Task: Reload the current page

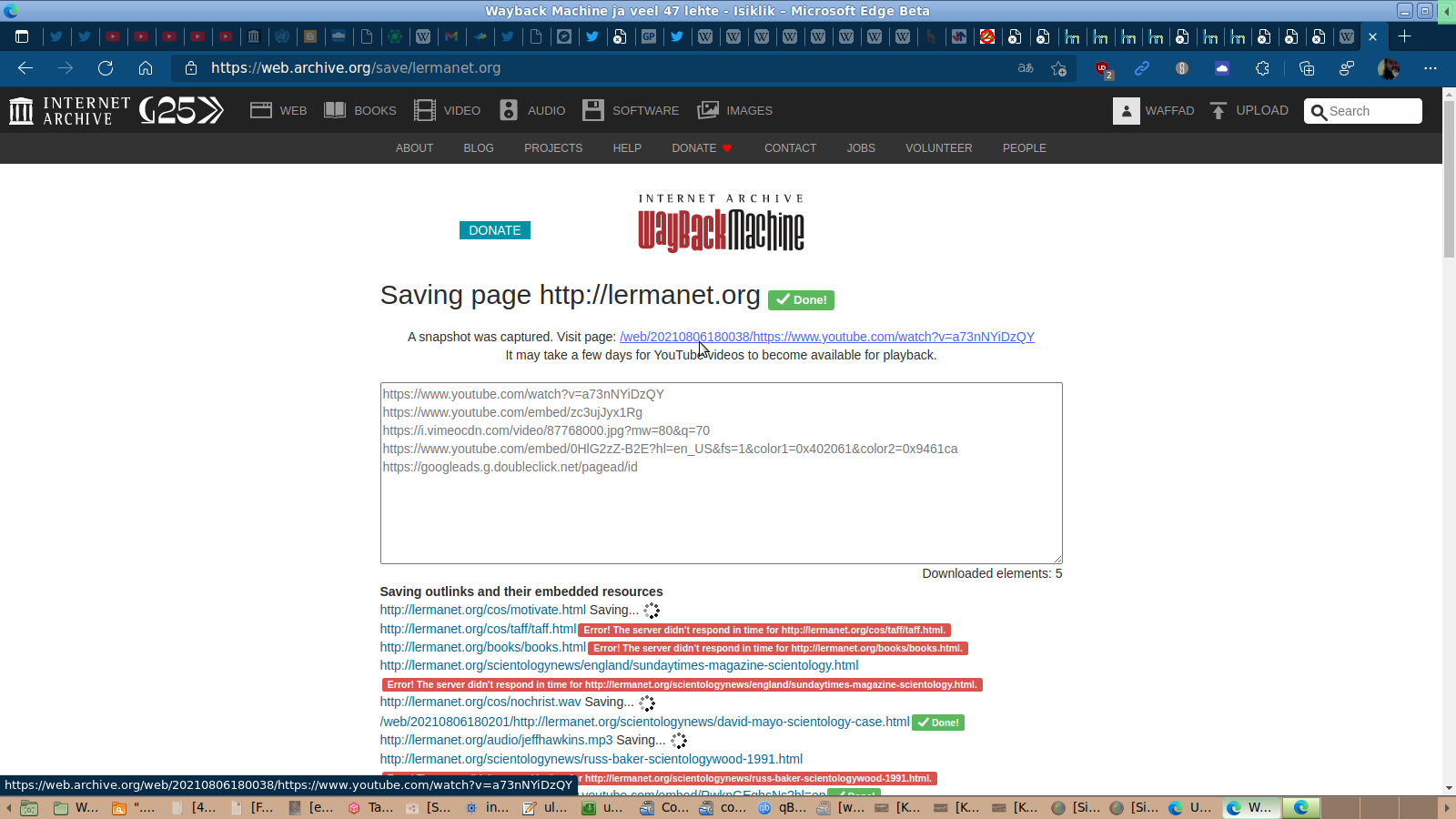Action: click(106, 68)
